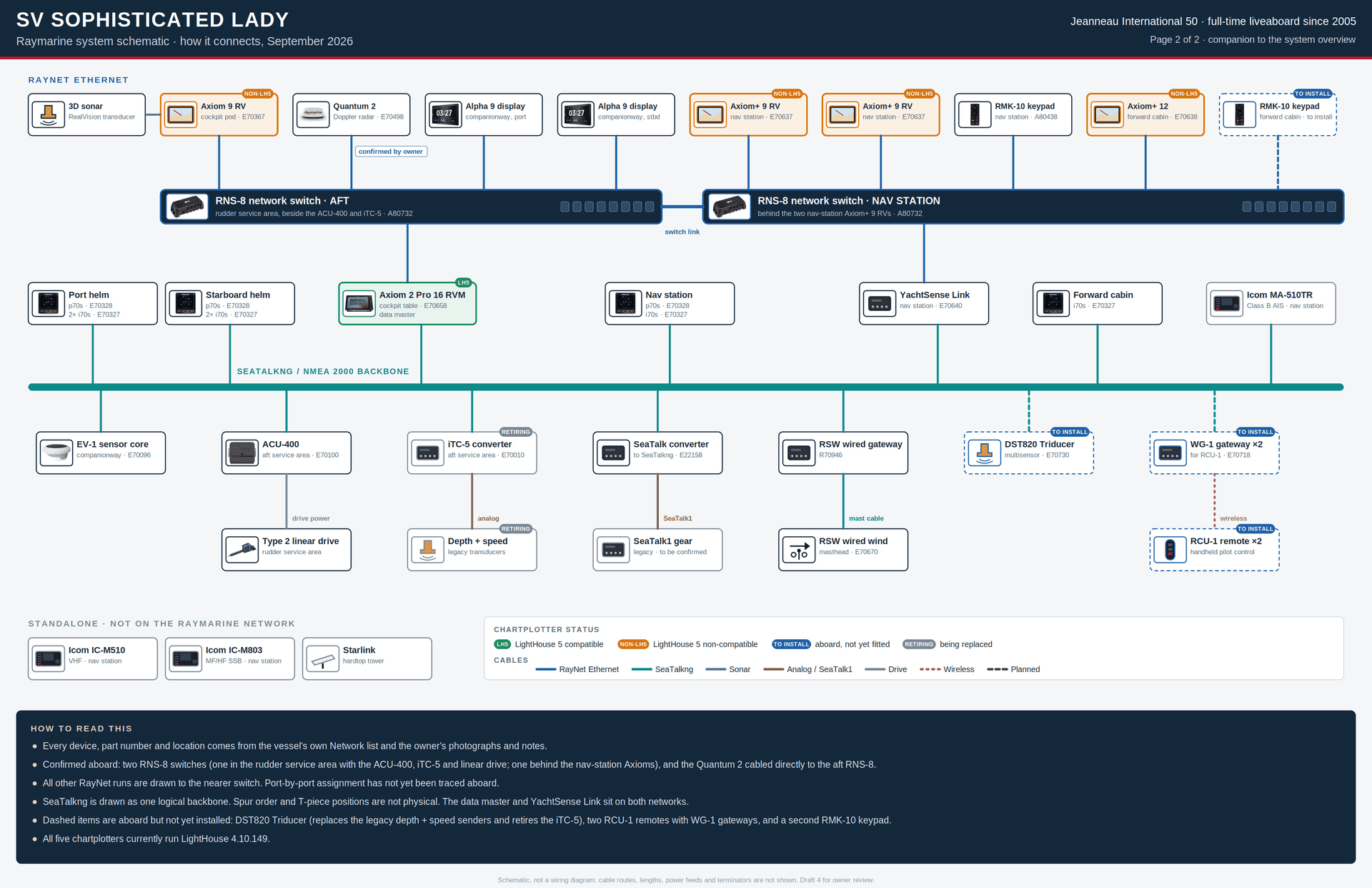Click the 'switch link' label

(x=682, y=232)
